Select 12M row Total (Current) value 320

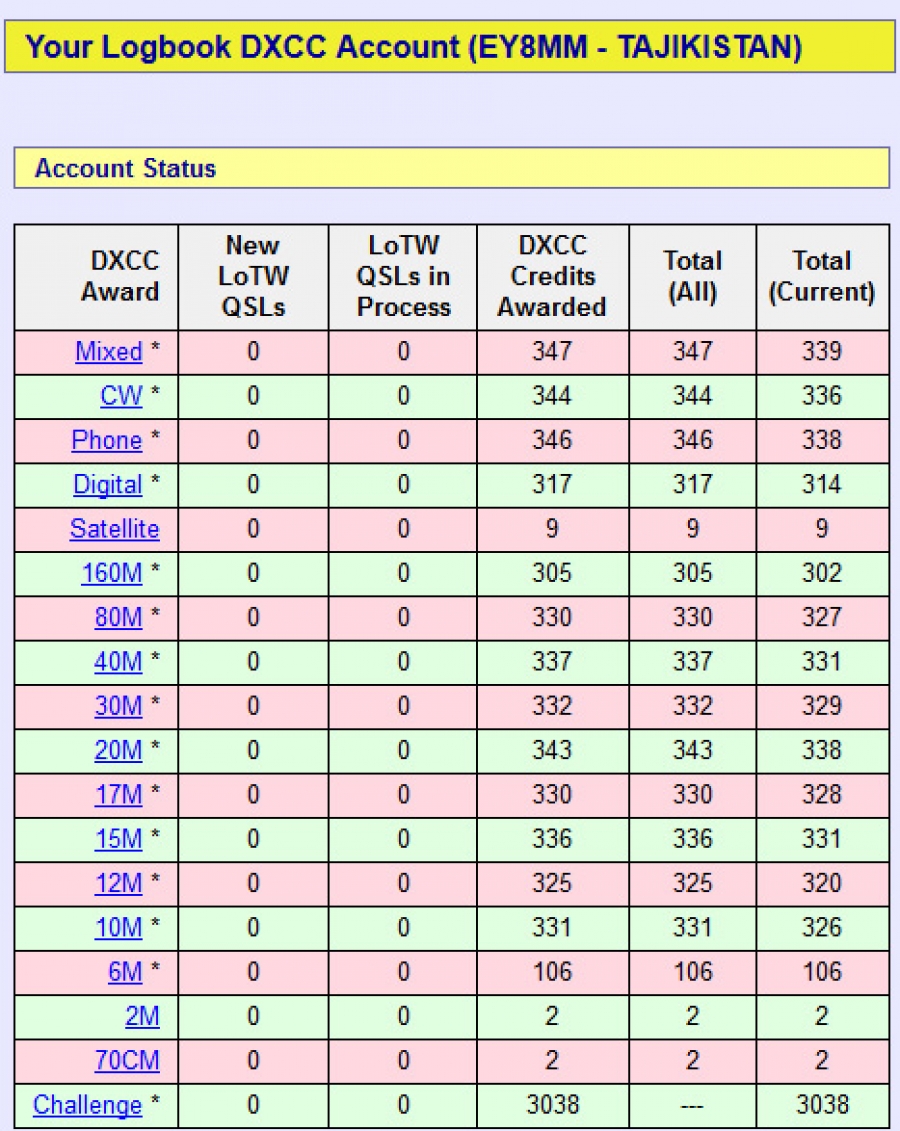pos(822,884)
